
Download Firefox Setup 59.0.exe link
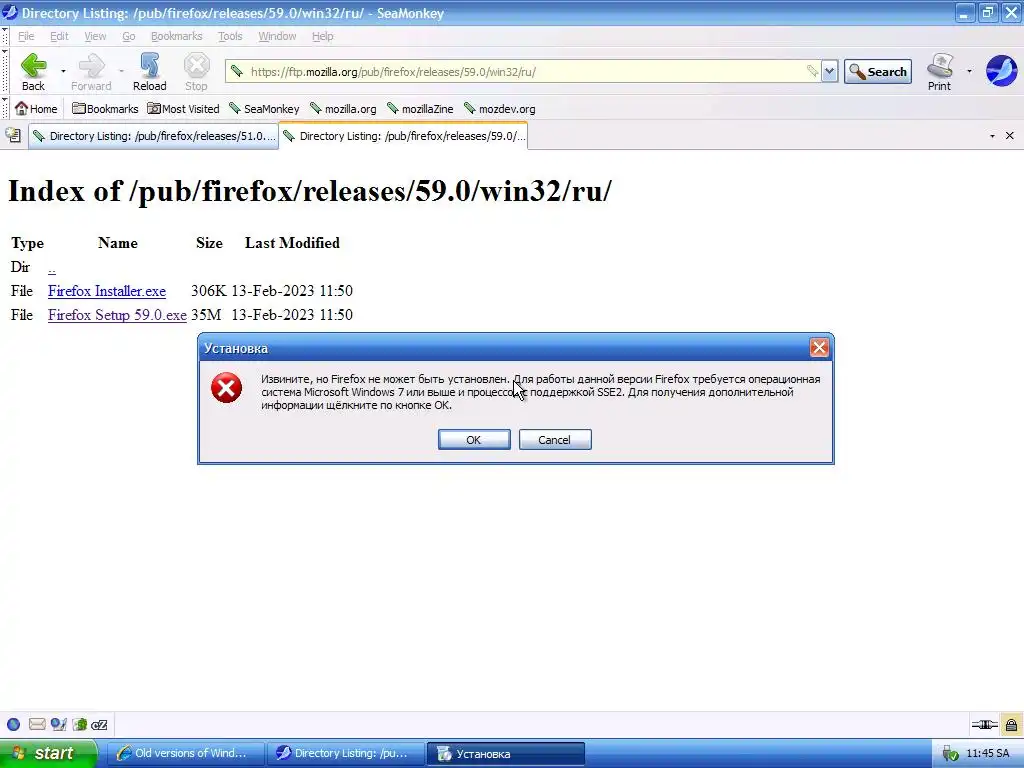click(118, 315)
